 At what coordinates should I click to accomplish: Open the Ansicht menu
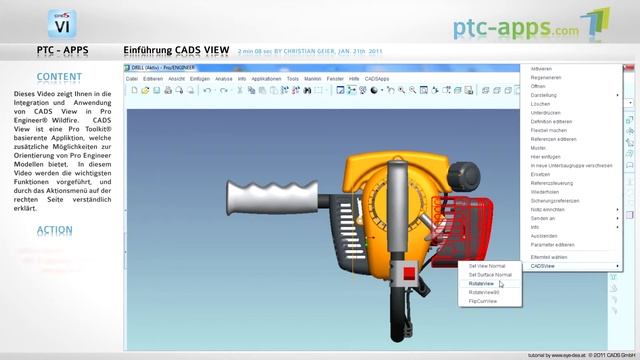coord(176,79)
